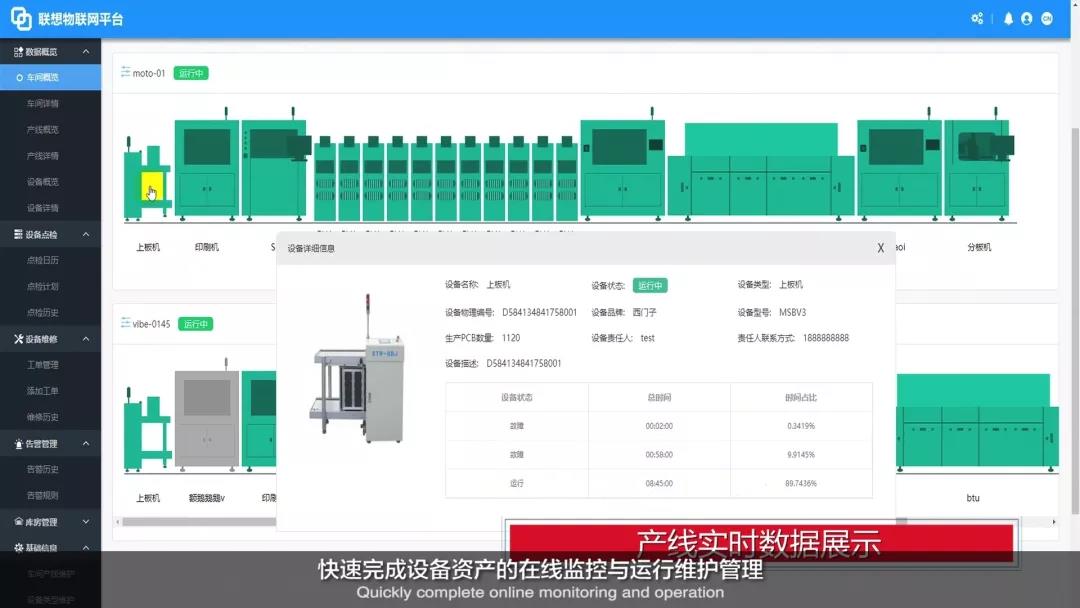This screenshot has width=1080, height=608.
Task: Expand the 库房管理 section chevron
Action: point(86,522)
